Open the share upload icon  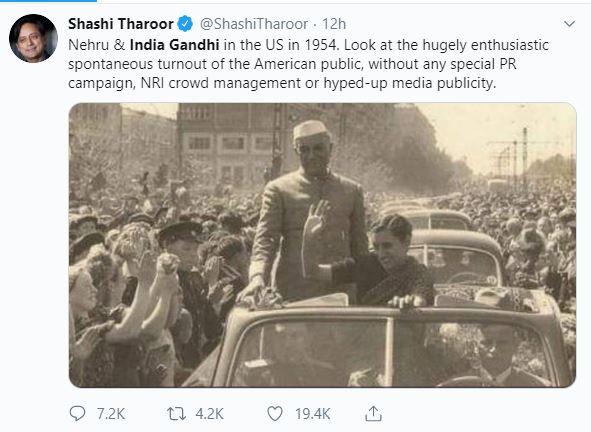[x=373, y=413]
